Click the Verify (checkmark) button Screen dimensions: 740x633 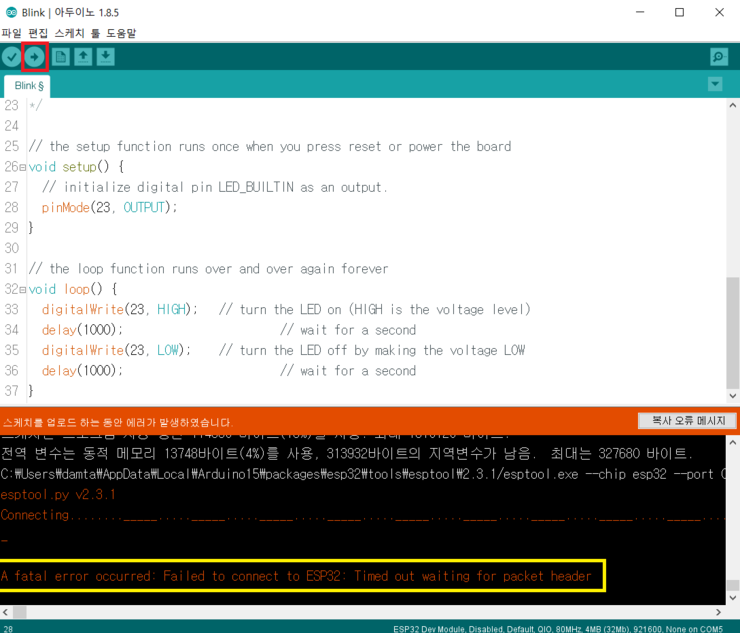tap(11, 57)
